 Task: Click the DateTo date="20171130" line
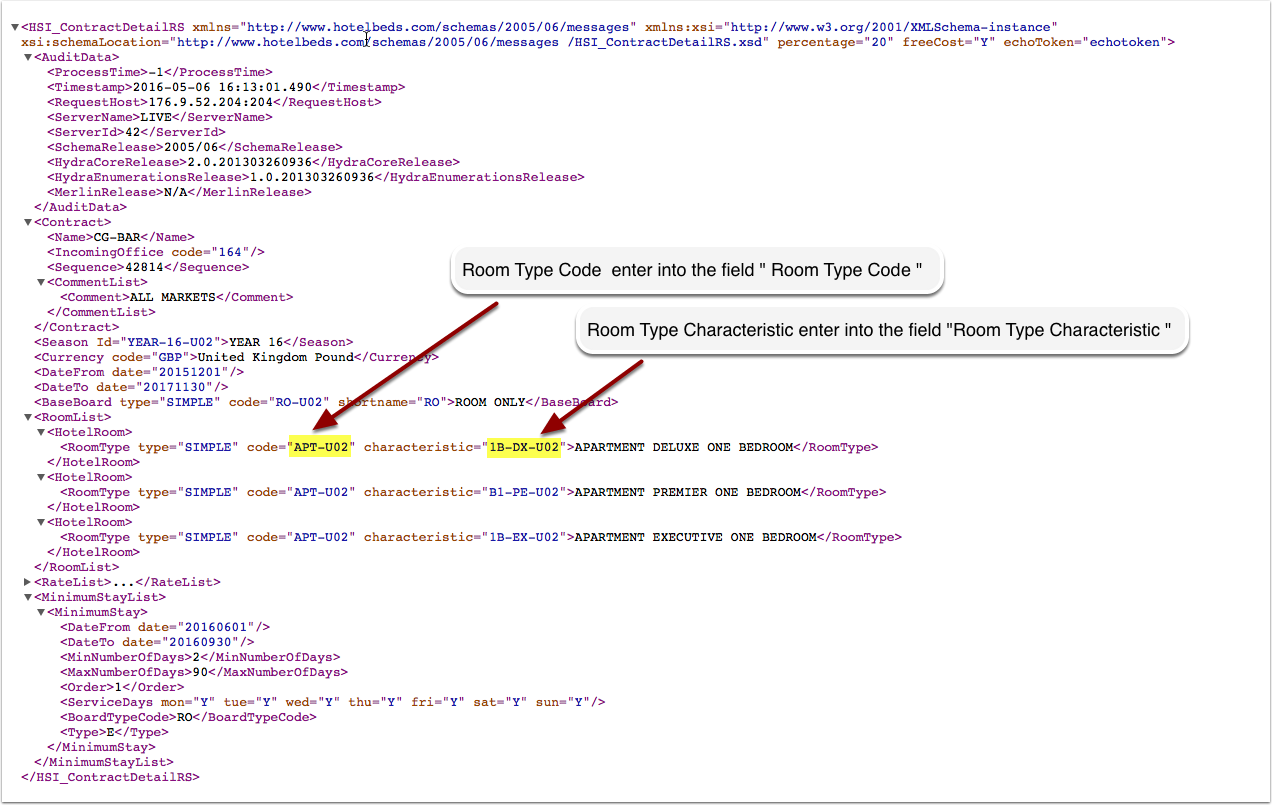pyautogui.click(x=132, y=387)
